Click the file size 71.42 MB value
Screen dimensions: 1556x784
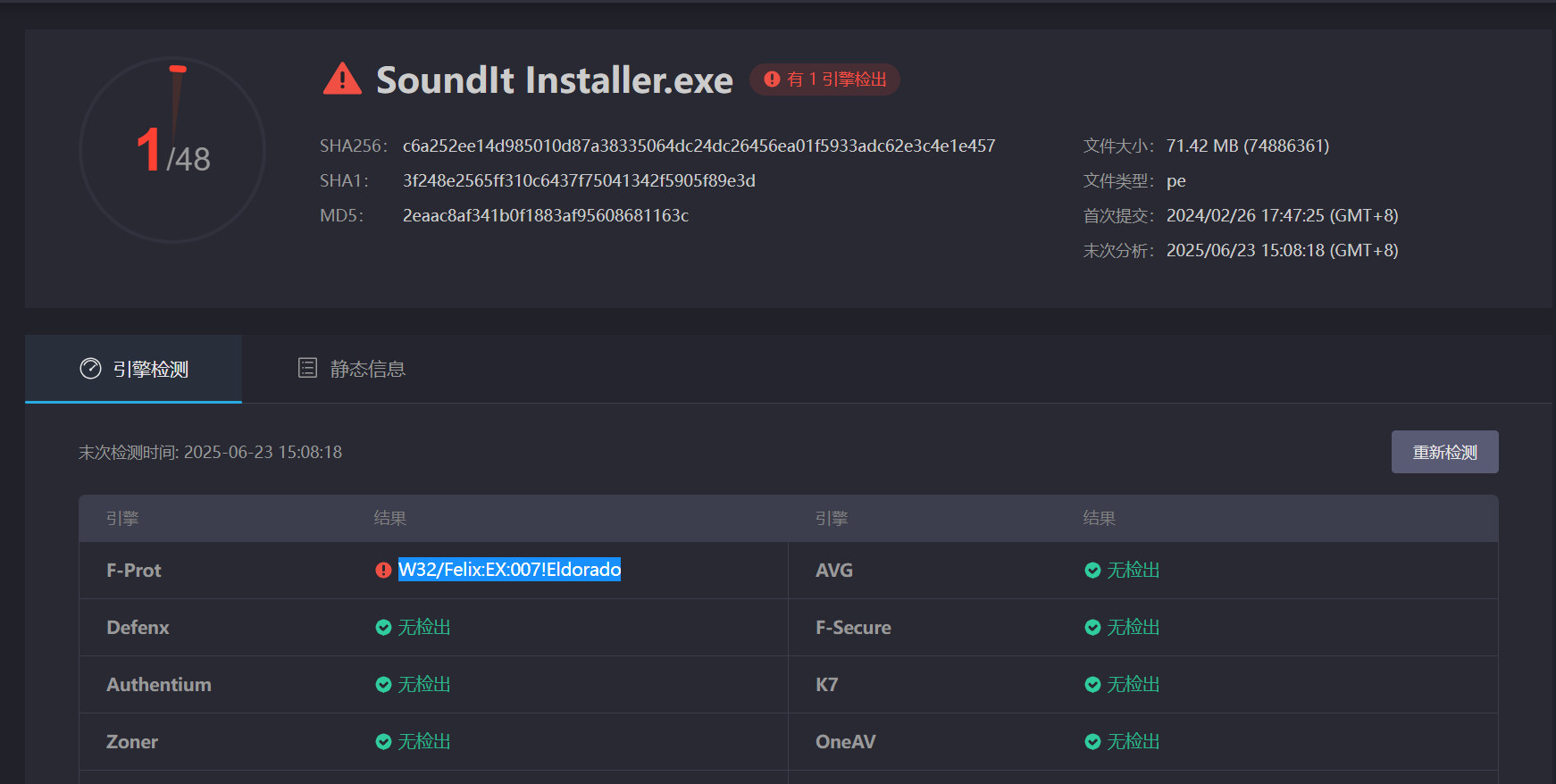click(x=1248, y=146)
